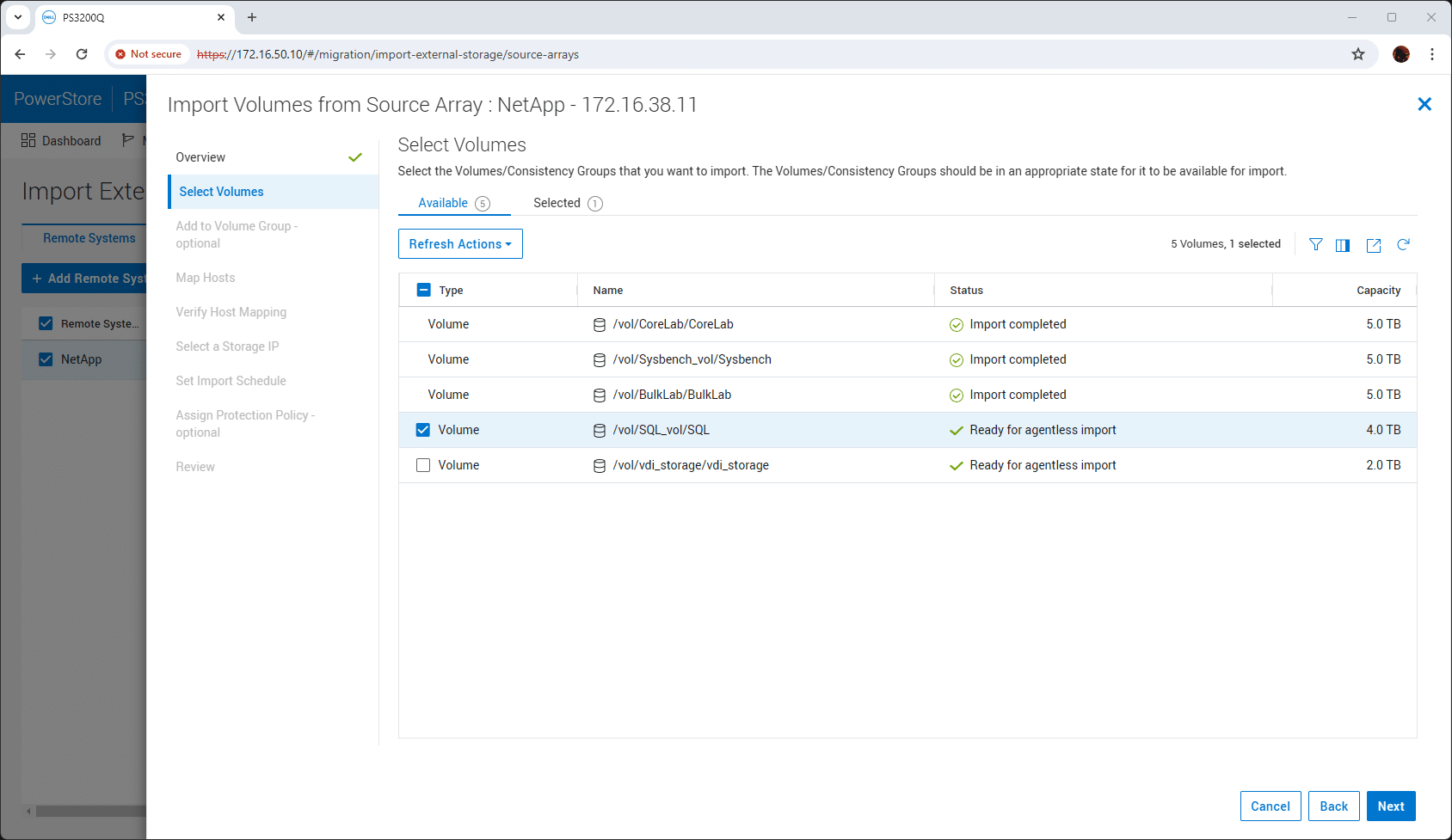The width and height of the screenshot is (1452, 840).
Task: Click vdi_storage ready status checkmark icon
Action: pyautogui.click(x=956, y=466)
